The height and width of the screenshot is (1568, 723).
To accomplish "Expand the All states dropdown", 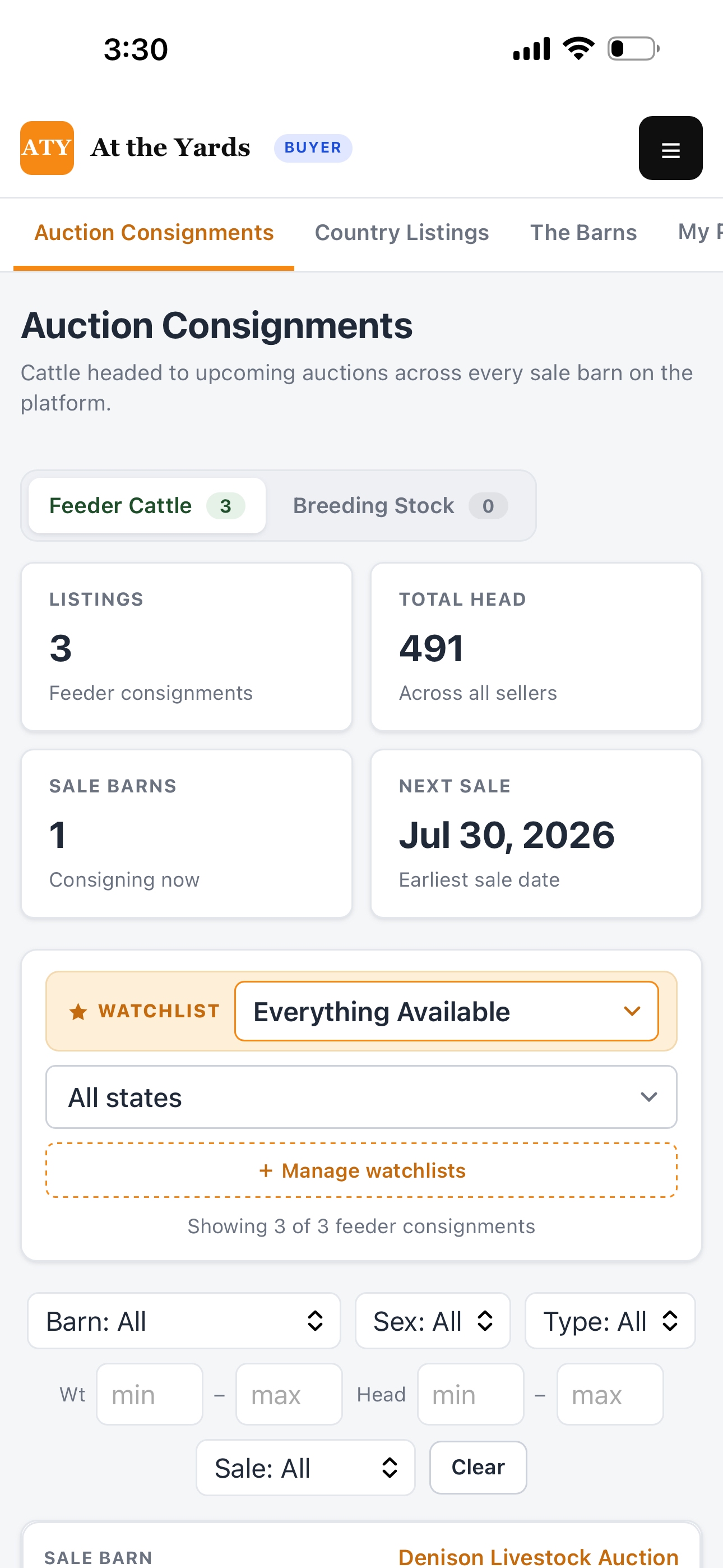I will click(361, 1097).
